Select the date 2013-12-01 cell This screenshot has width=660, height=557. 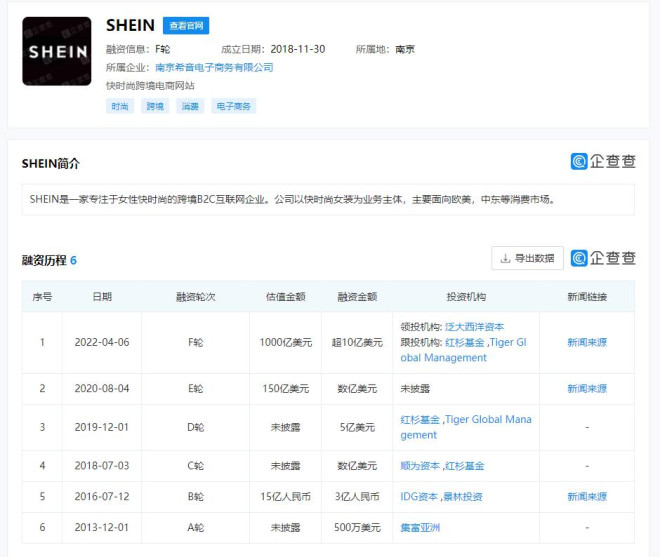point(102,527)
